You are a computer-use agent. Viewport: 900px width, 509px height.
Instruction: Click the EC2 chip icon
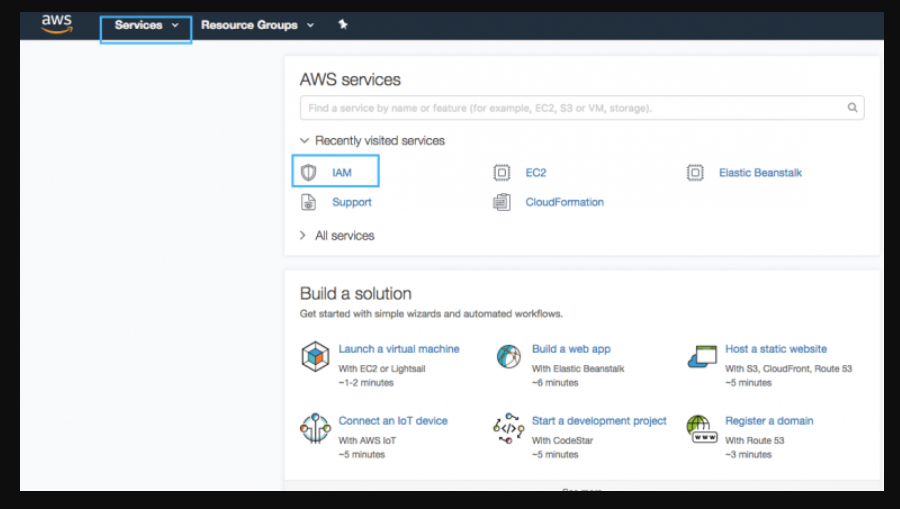pos(502,173)
